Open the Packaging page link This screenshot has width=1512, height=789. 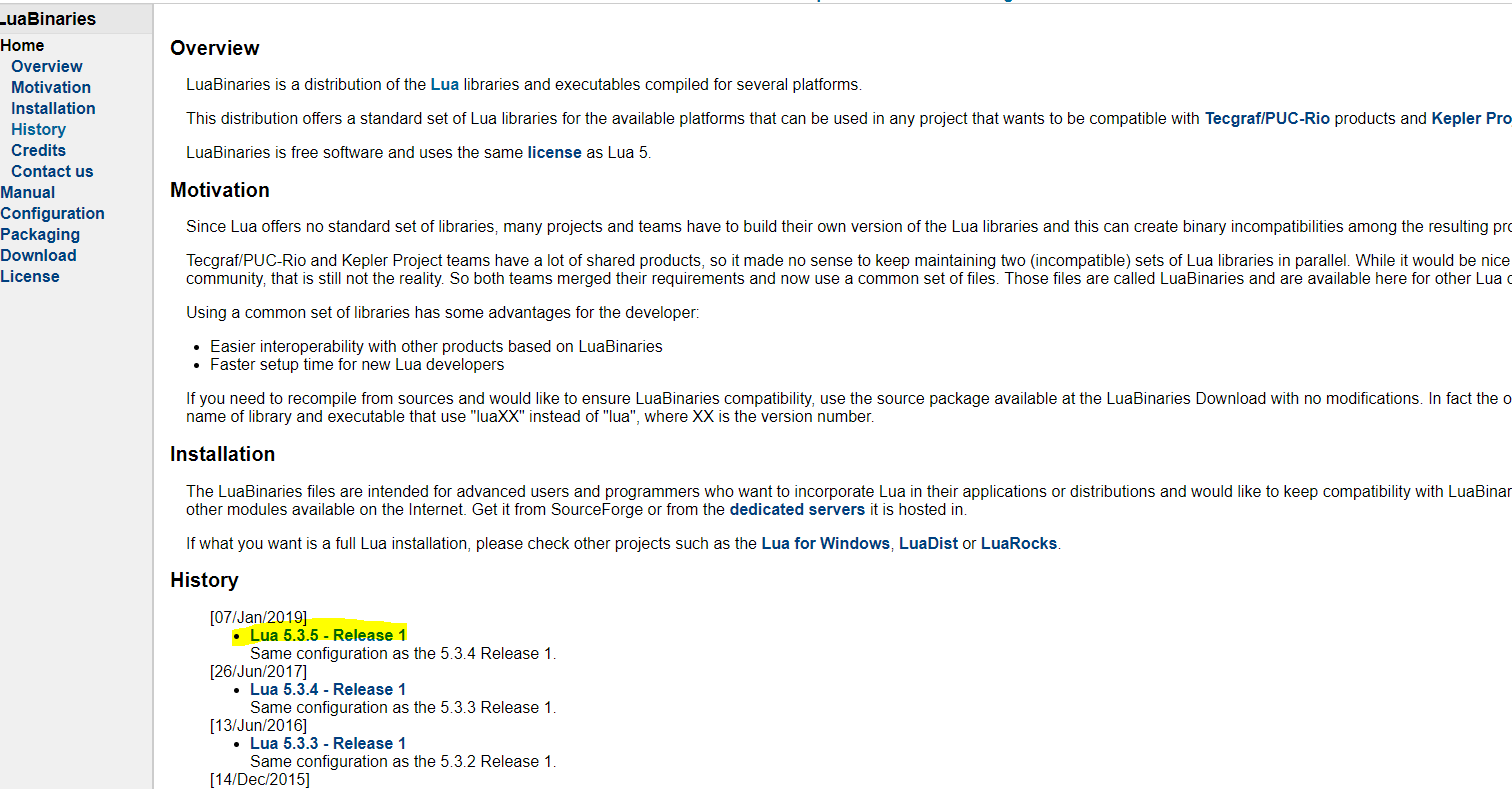pyautogui.click(x=40, y=234)
